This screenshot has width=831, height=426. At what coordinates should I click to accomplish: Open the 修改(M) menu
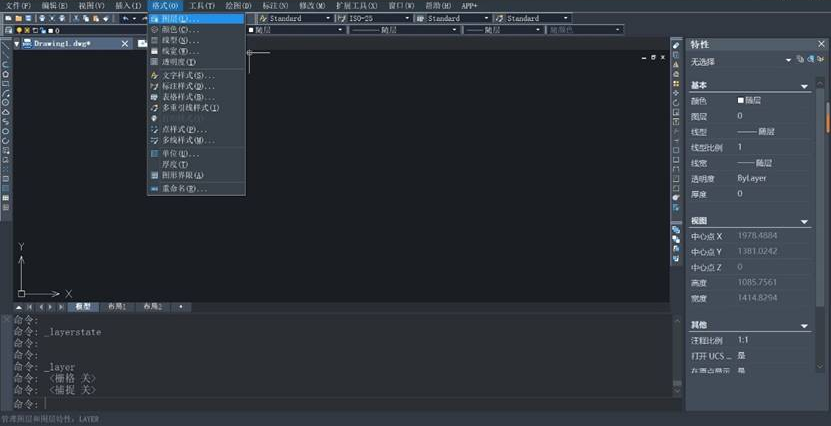(312, 6)
